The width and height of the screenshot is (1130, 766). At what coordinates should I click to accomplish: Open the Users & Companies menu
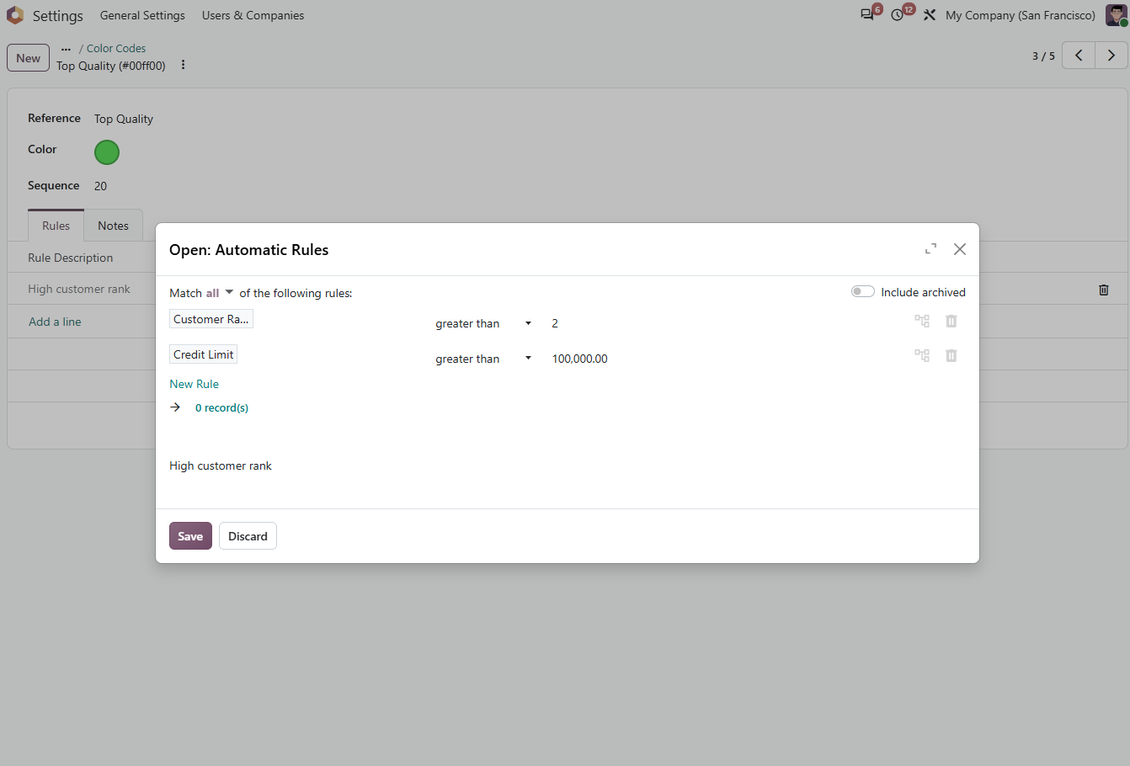[x=253, y=15]
